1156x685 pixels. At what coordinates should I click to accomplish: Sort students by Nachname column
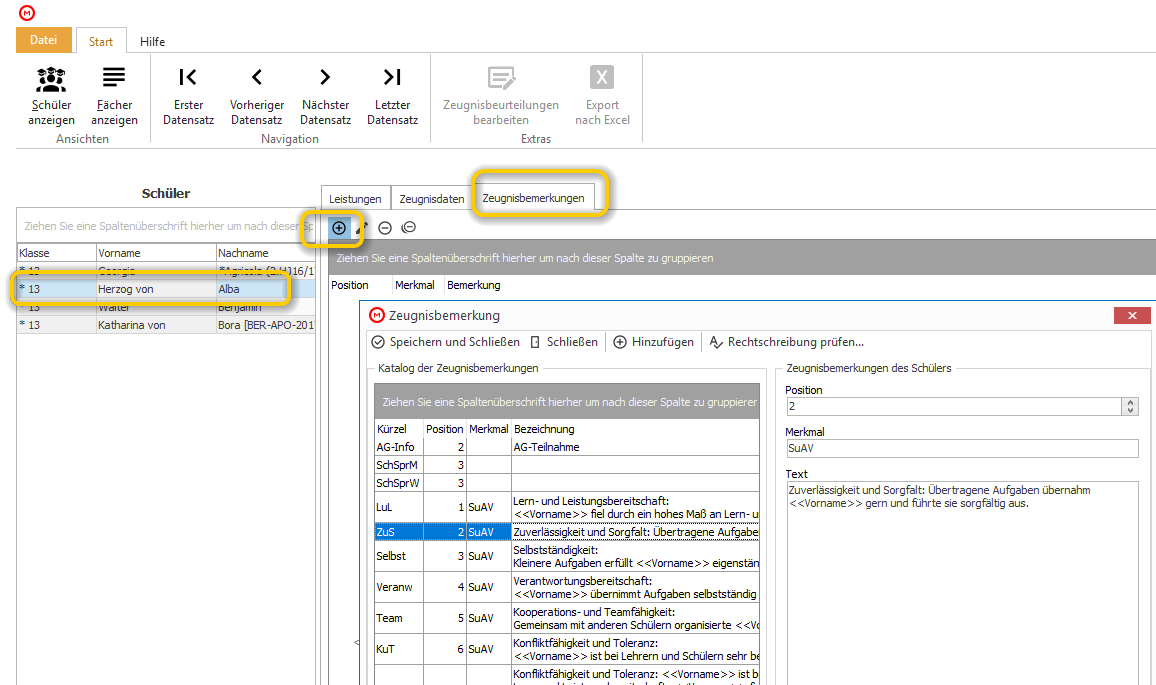point(265,253)
